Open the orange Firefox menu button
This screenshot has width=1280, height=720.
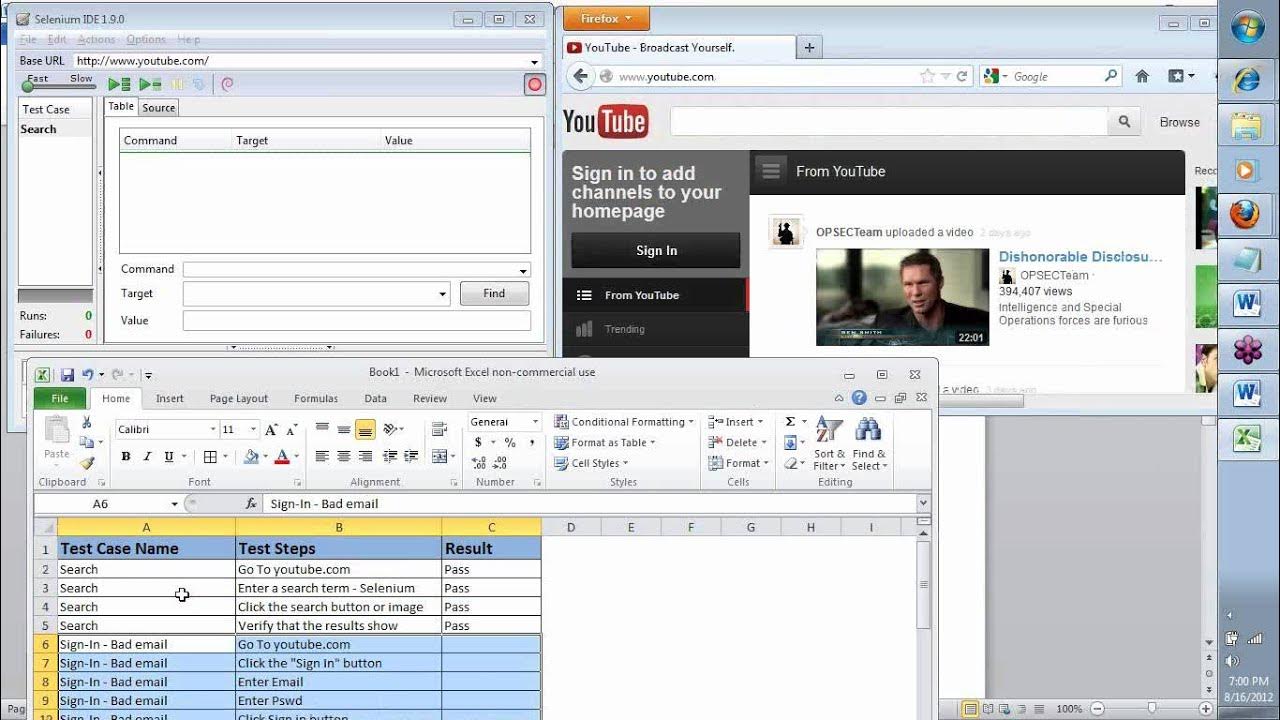607,18
